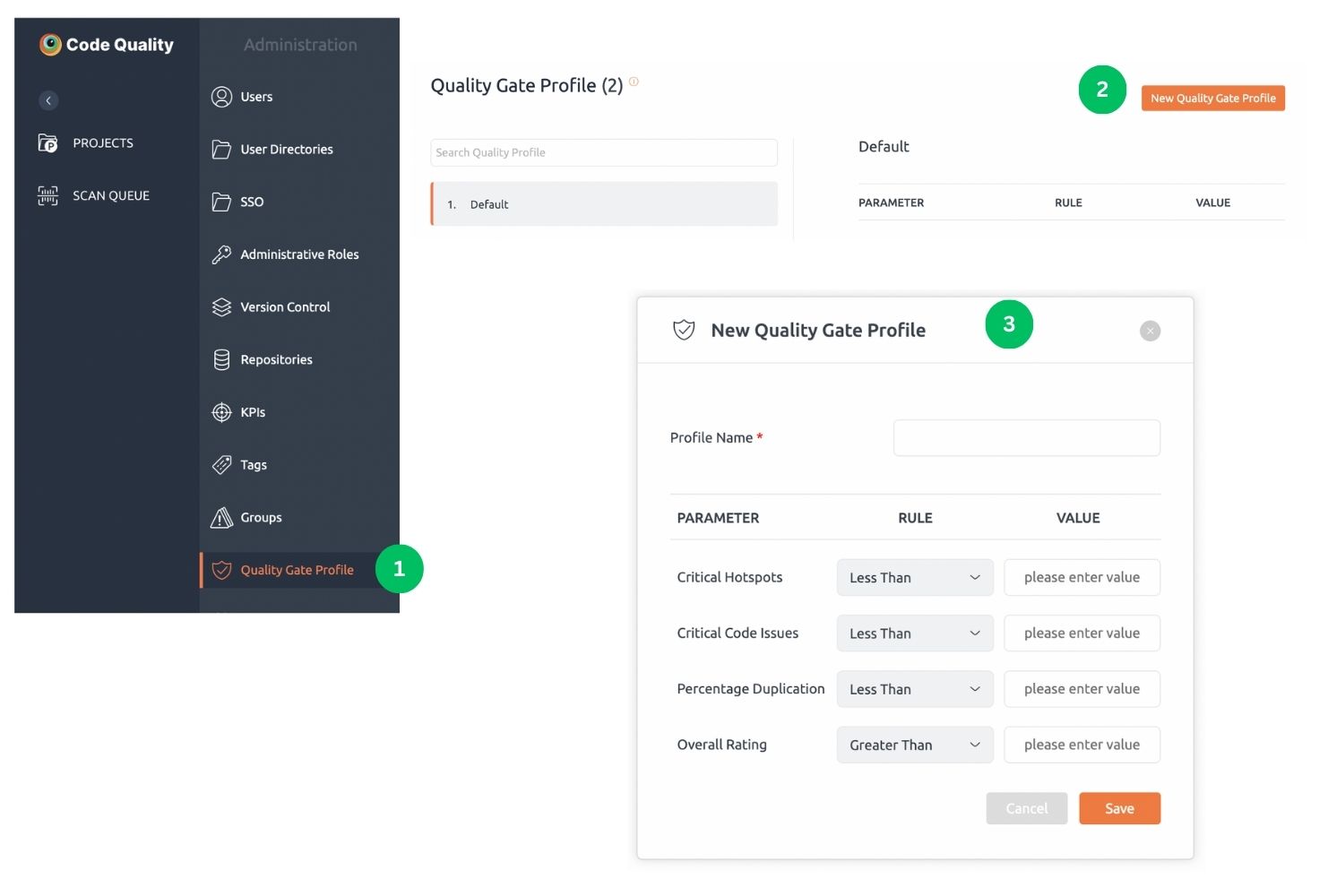Close the New Quality Gate Profile dialog
The width and height of the screenshot is (1328, 896).
point(1150,331)
